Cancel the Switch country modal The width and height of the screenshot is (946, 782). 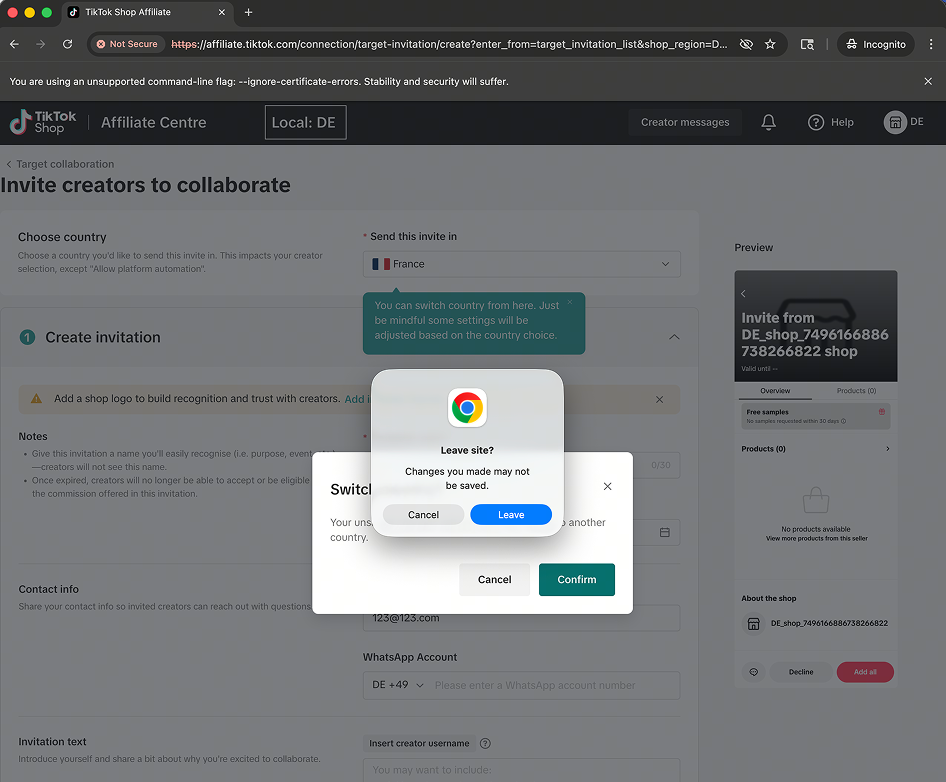(494, 579)
